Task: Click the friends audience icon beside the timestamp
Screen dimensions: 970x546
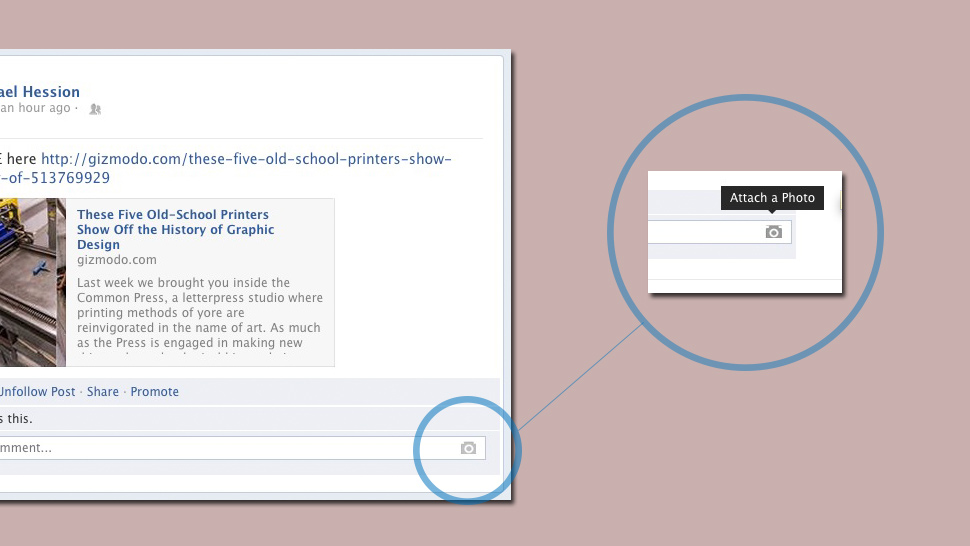Action: [95, 109]
